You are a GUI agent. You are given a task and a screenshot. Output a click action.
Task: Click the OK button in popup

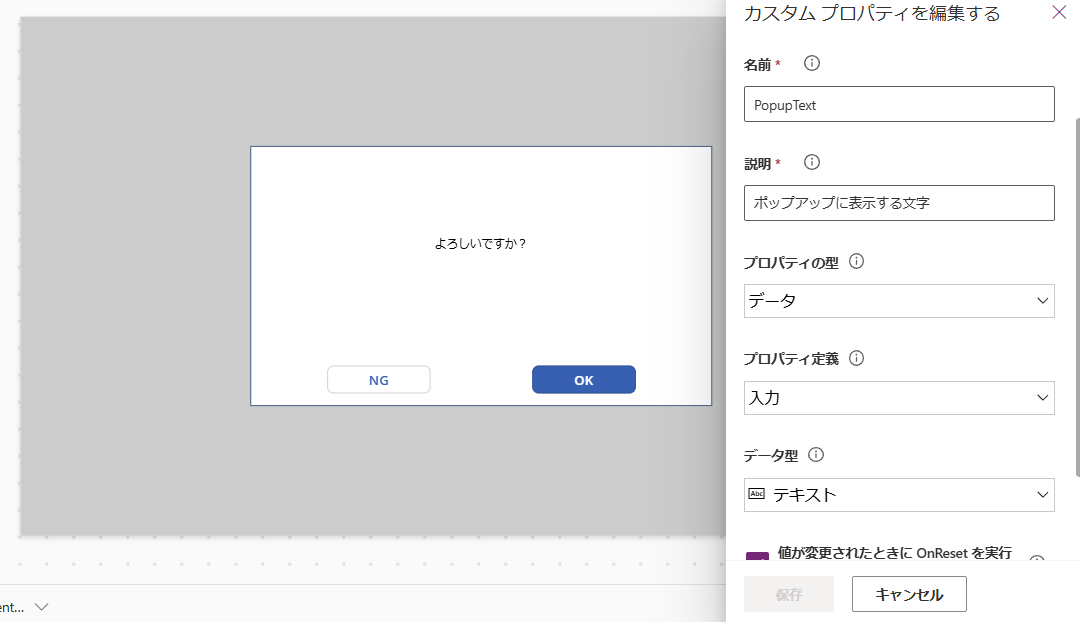pyautogui.click(x=583, y=380)
